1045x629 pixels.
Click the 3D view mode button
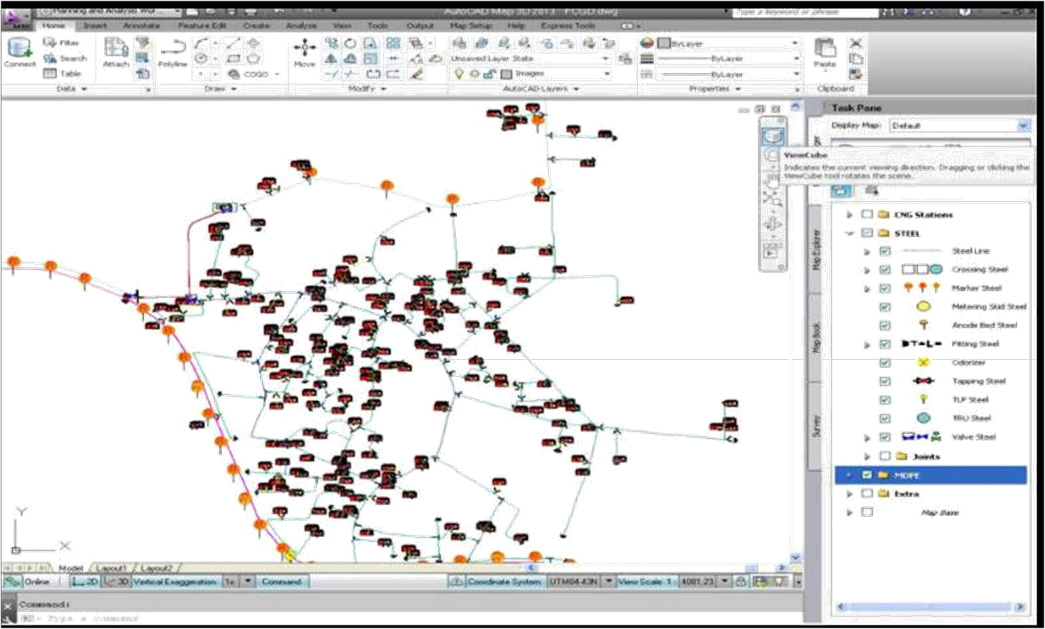(x=116, y=581)
